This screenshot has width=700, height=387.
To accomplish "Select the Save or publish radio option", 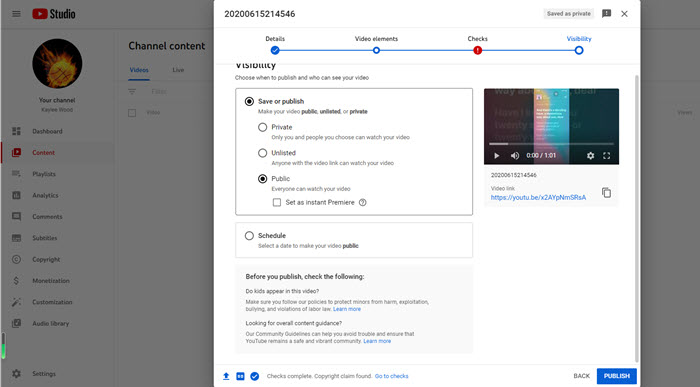I will coord(249,101).
